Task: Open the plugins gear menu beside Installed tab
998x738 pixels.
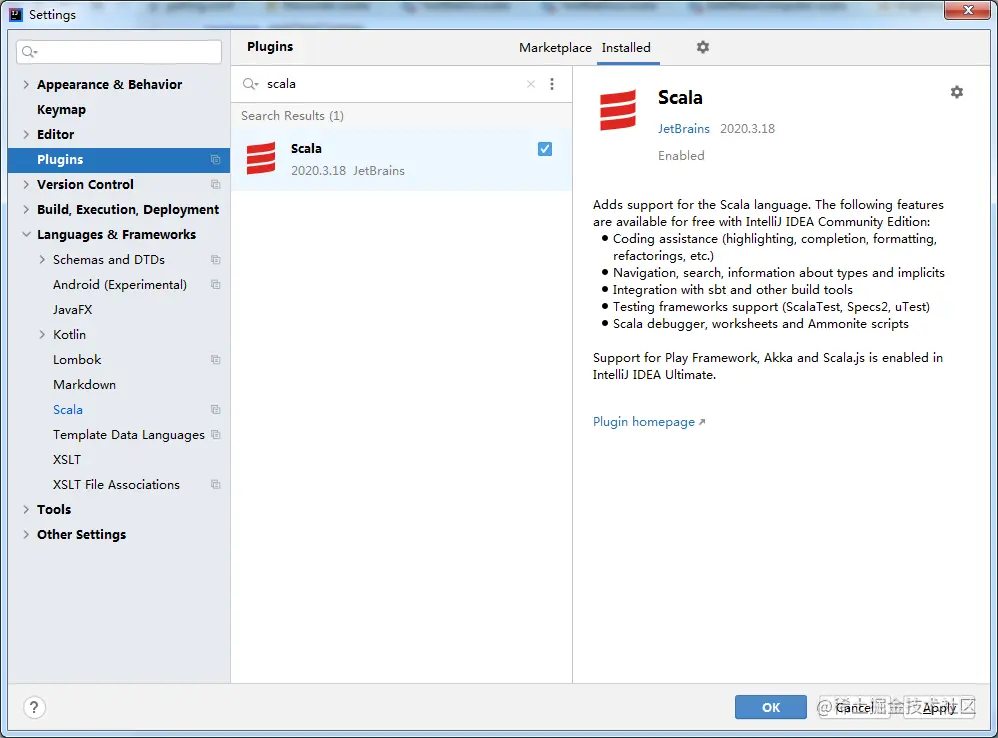Action: point(703,47)
